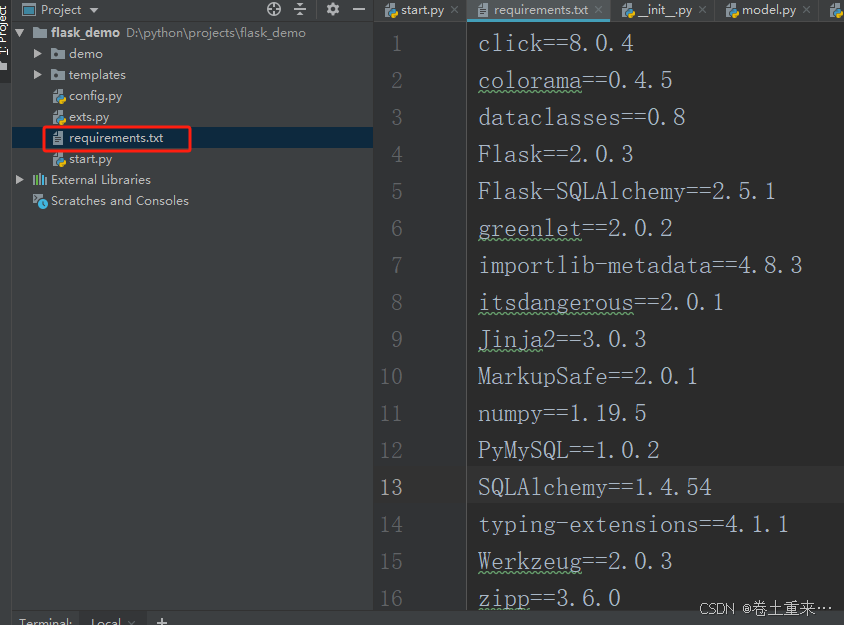Select requirements.txt in project tree
The image size is (844, 625).
pos(116,138)
